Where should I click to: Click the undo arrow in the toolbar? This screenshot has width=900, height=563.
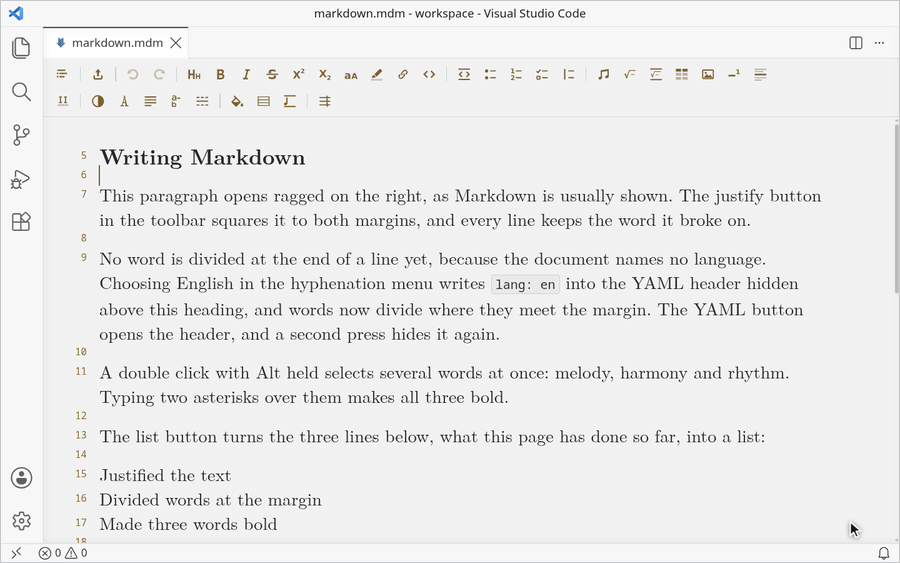[x=133, y=74]
